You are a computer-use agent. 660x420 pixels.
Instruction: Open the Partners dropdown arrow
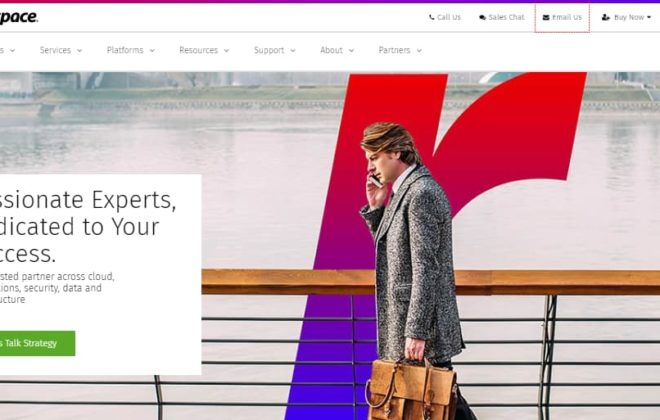point(419,51)
